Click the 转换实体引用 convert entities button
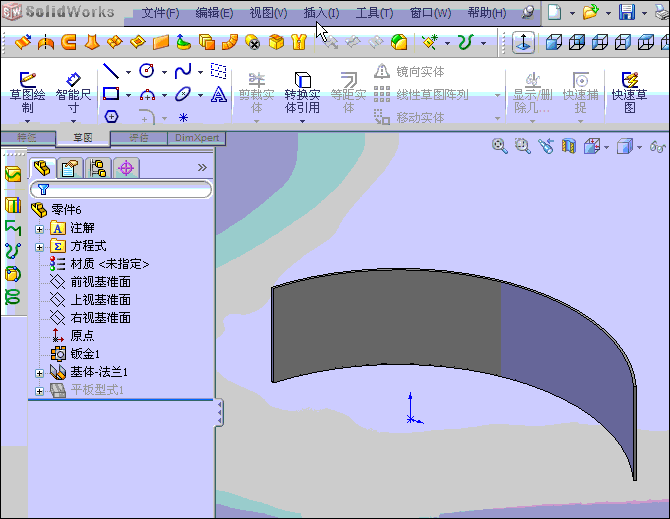 pyautogui.click(x=302, y=93)
